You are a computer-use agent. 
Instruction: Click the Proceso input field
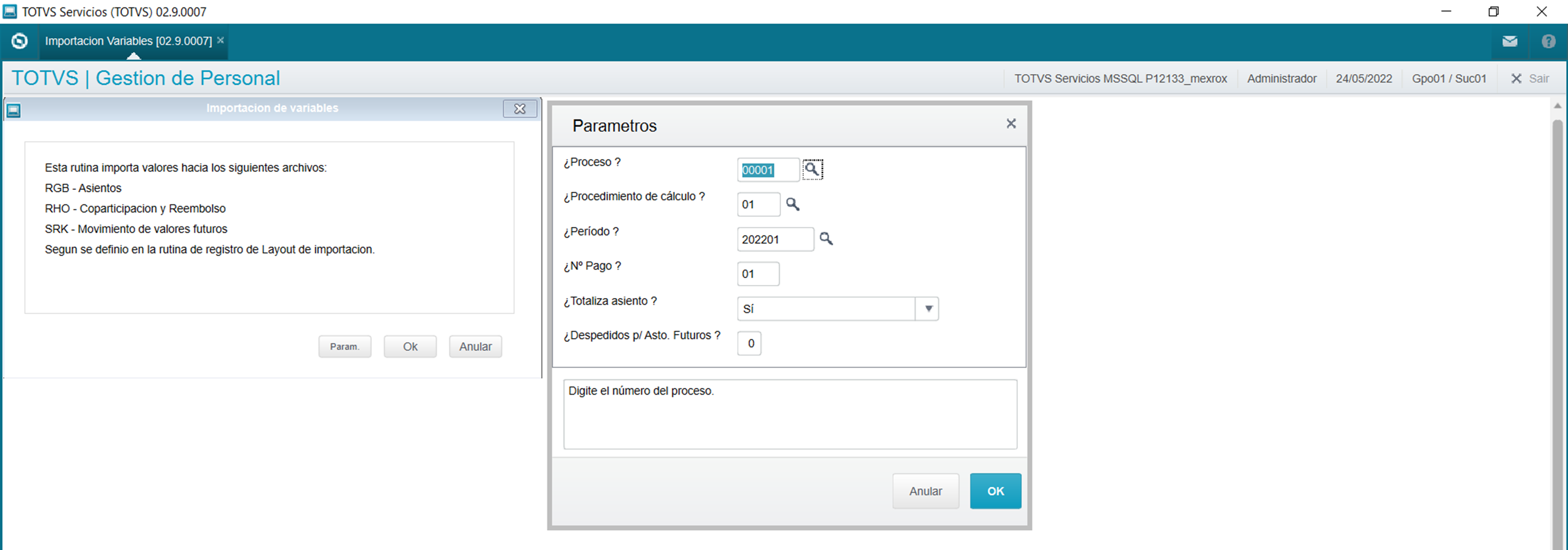[x=768, y=170]
